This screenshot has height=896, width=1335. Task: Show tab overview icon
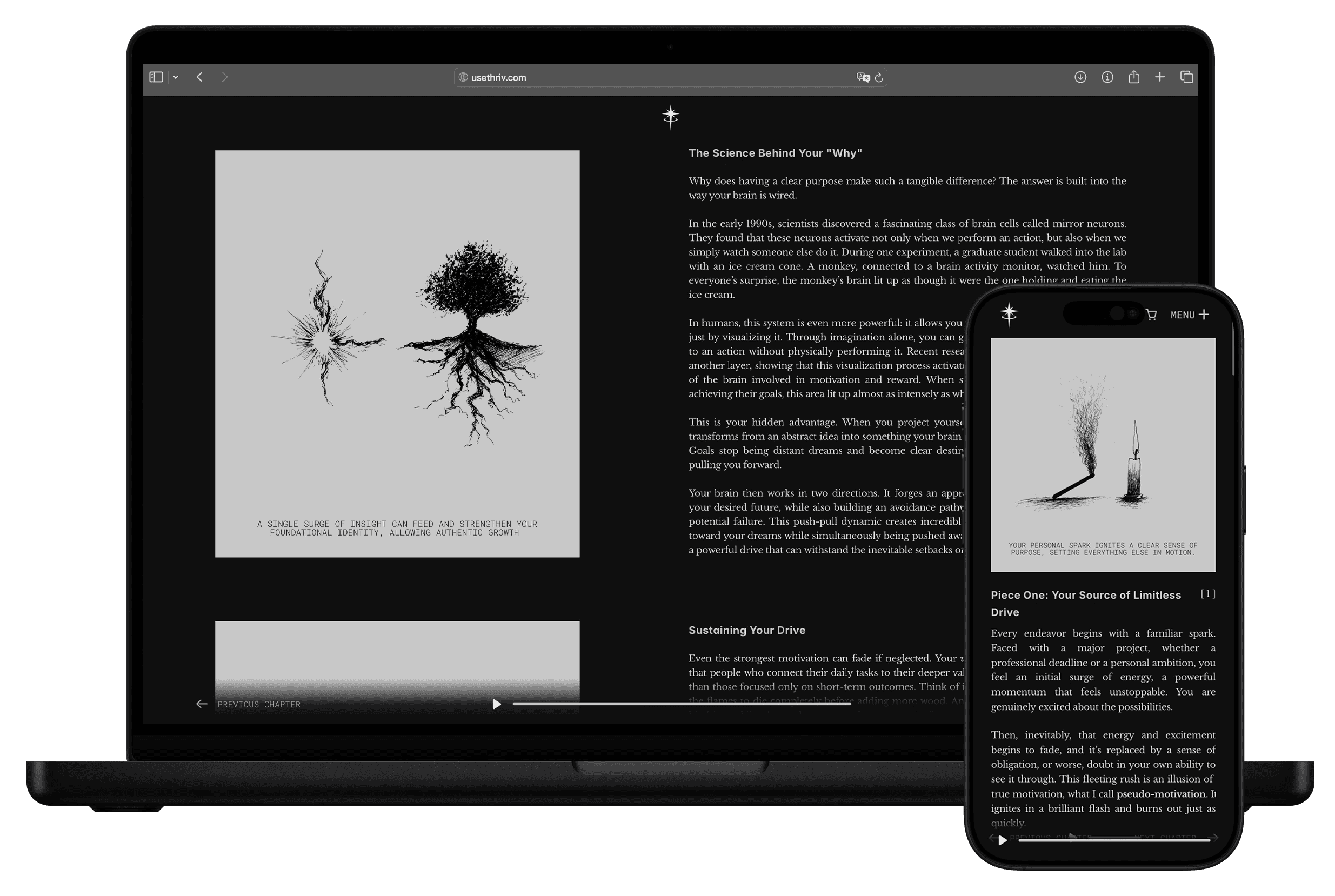(x=1186, y=77)
